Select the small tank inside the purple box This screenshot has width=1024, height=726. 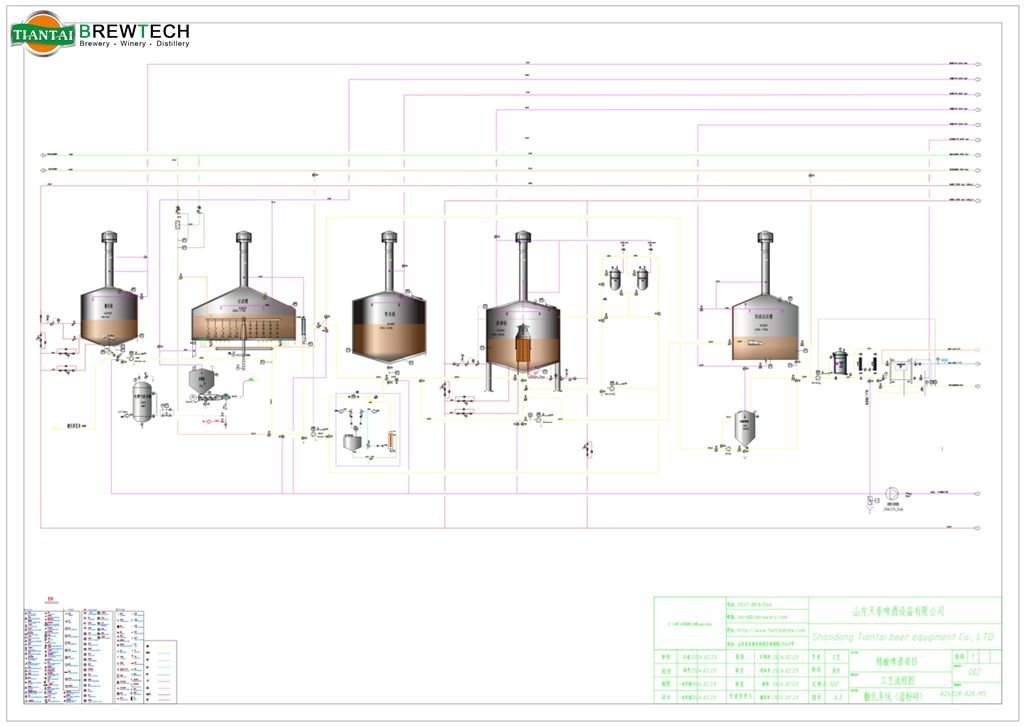click(352, 442)
